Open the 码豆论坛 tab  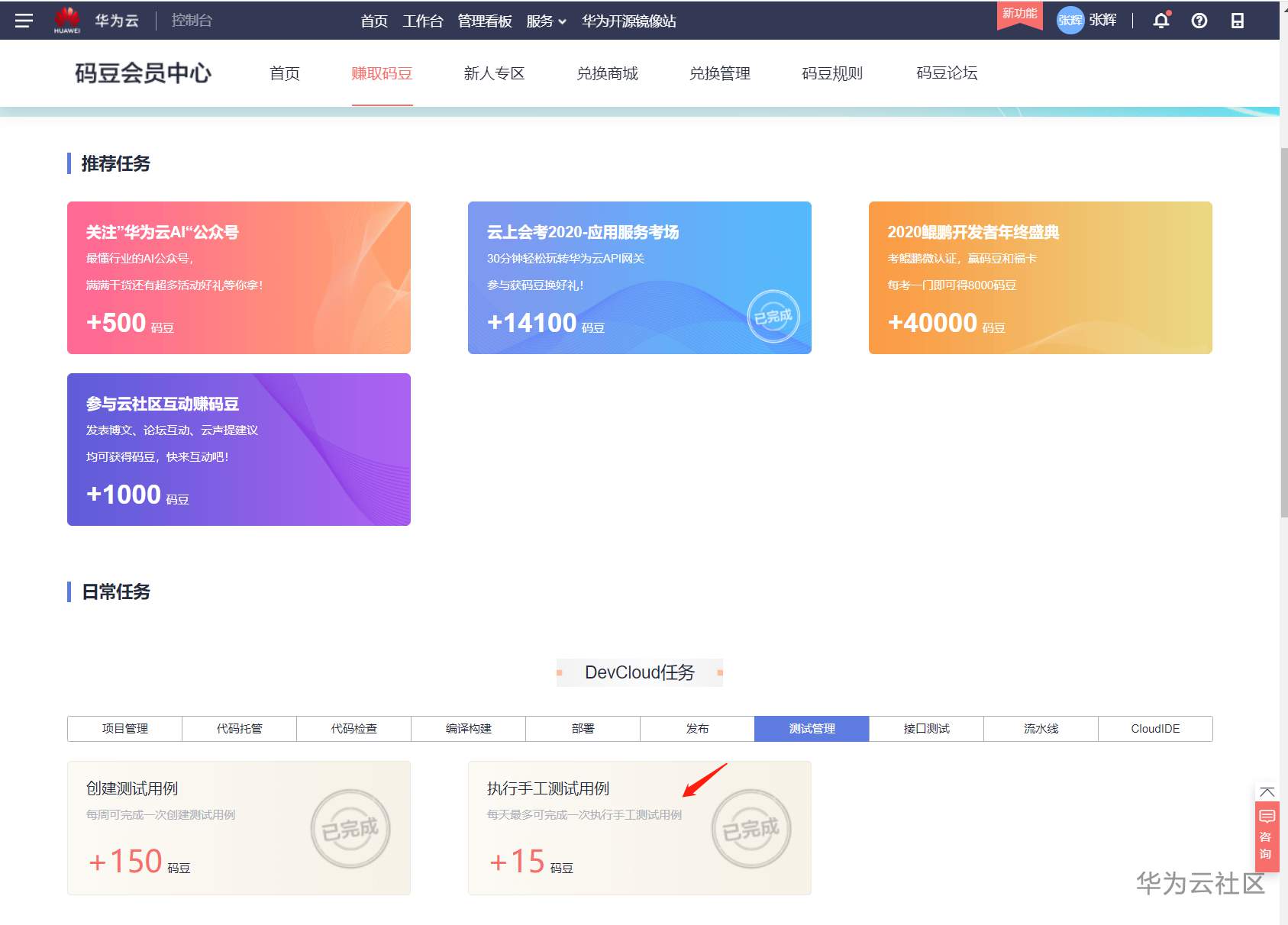click(947, 73)
